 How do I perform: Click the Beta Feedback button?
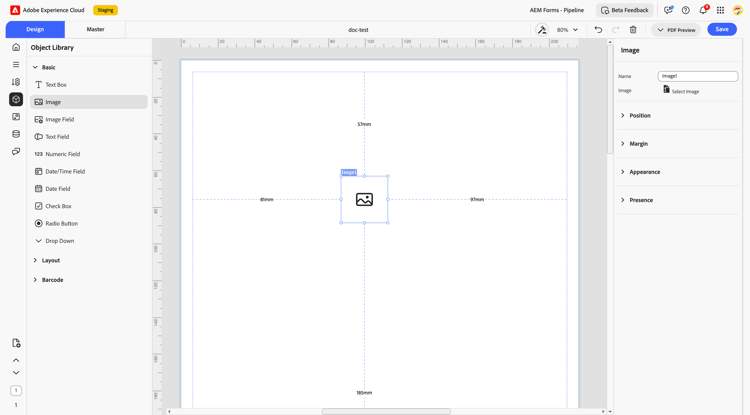click(624, 10)
